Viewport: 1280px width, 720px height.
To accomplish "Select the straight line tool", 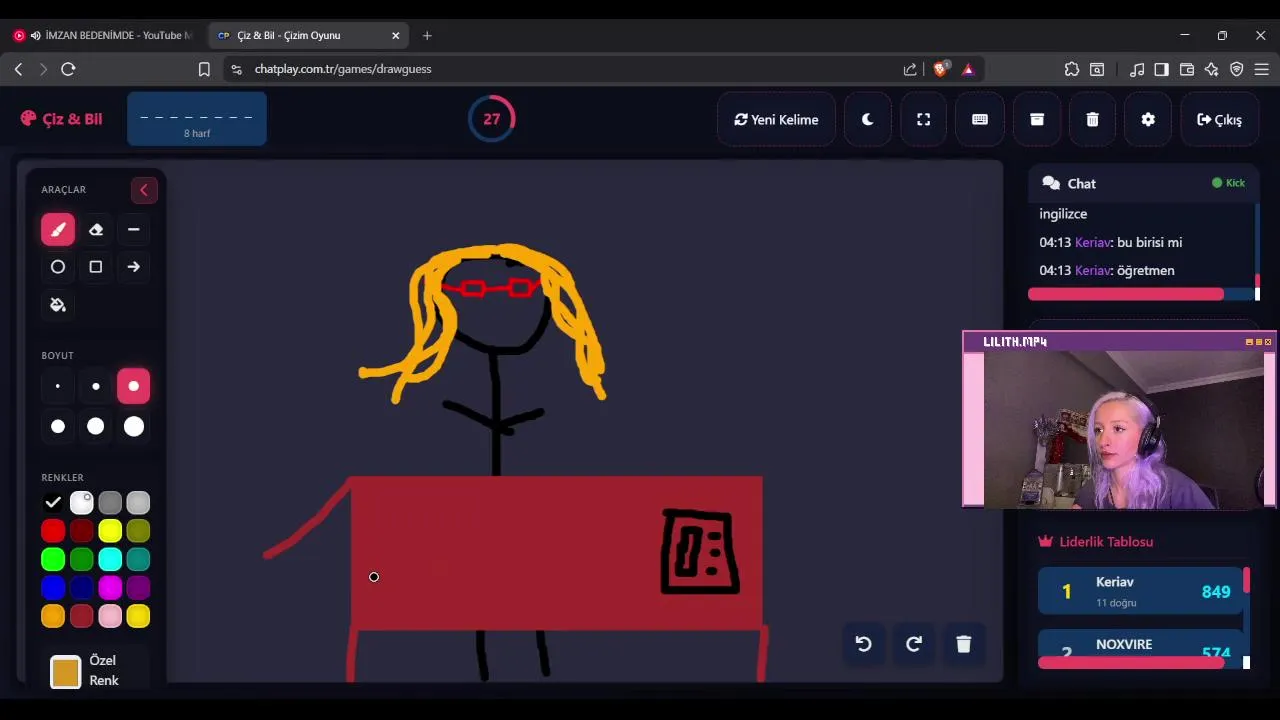I will point(133,229).
